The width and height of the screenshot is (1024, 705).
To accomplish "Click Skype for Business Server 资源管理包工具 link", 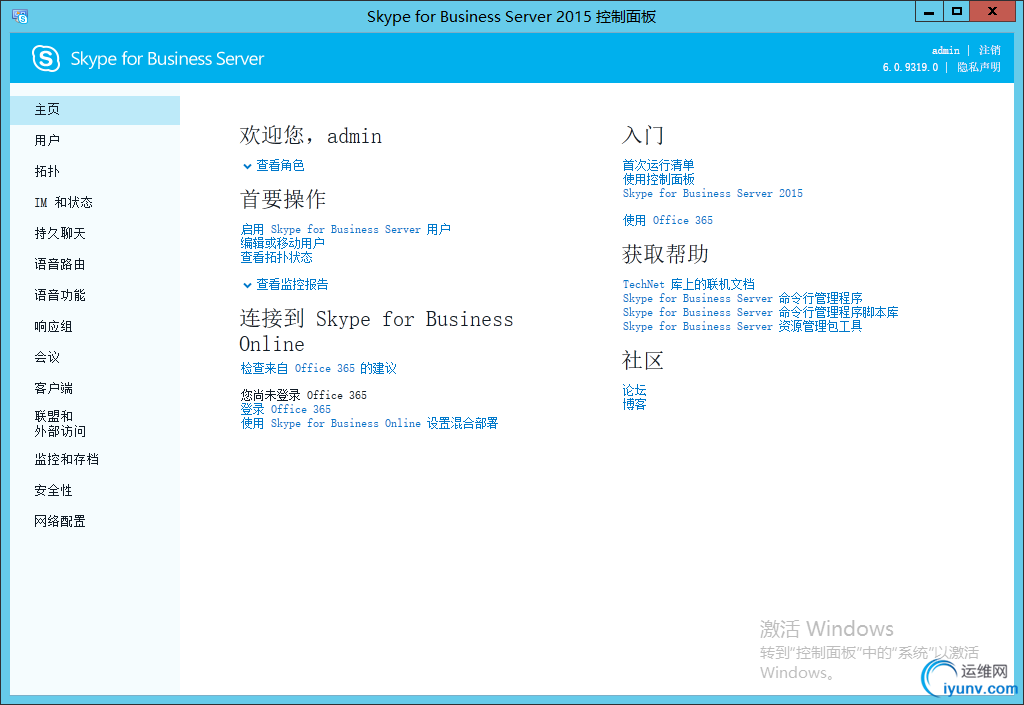I will [743, 326].
